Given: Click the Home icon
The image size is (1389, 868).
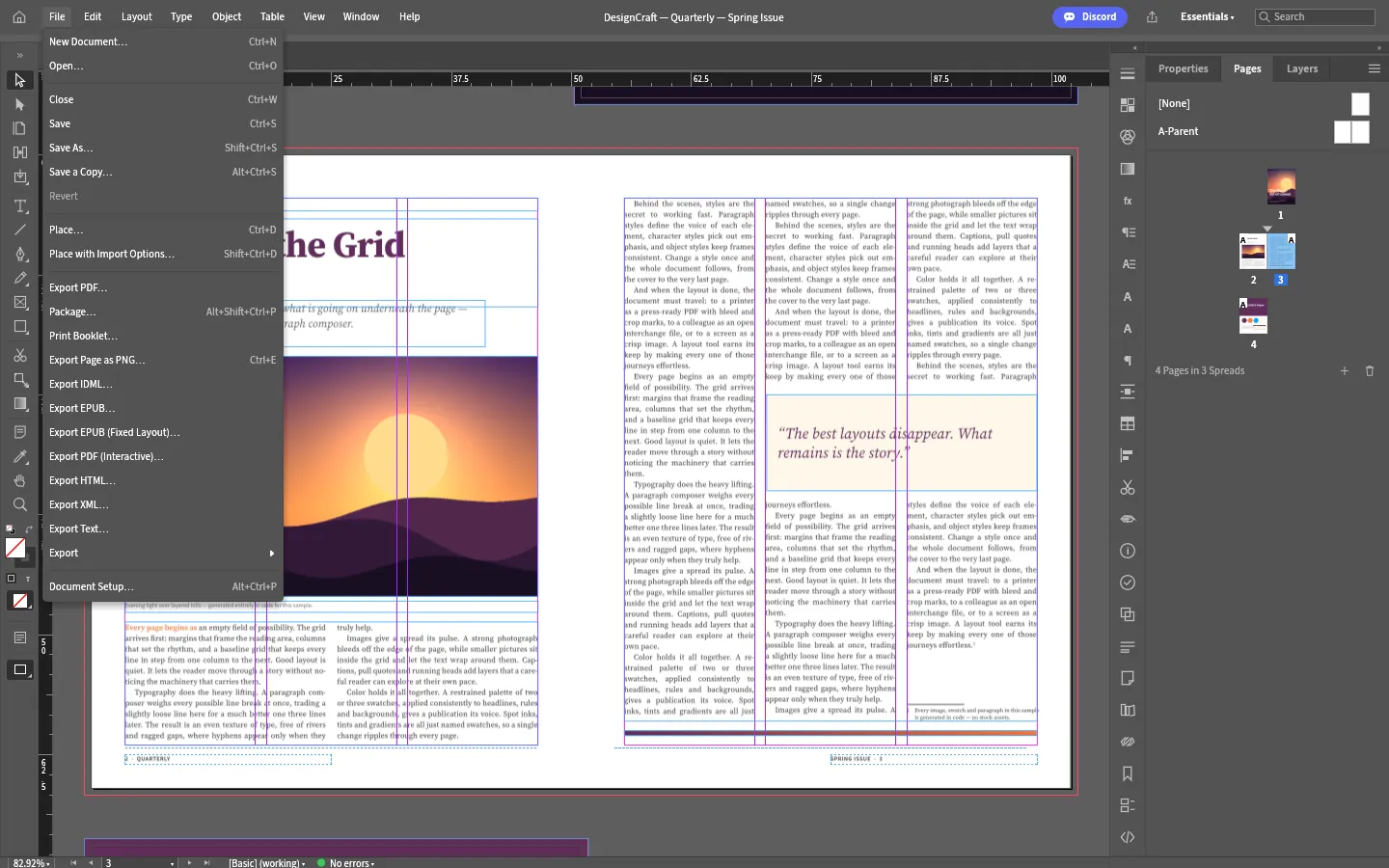Looking at the screenshot, I should tap(19, 16).
